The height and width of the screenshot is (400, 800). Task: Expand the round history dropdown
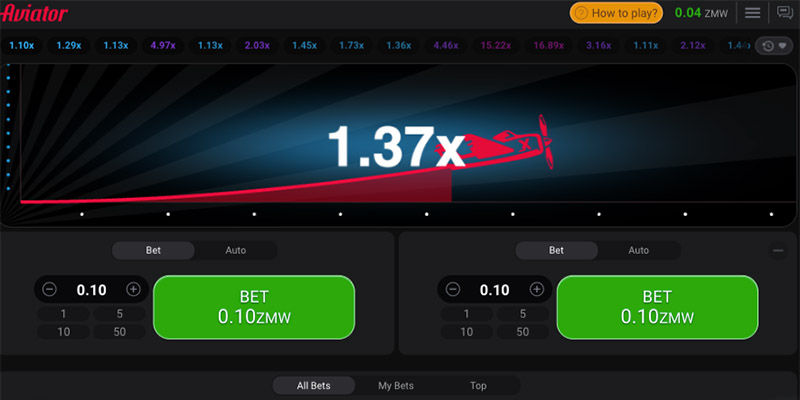773,45
